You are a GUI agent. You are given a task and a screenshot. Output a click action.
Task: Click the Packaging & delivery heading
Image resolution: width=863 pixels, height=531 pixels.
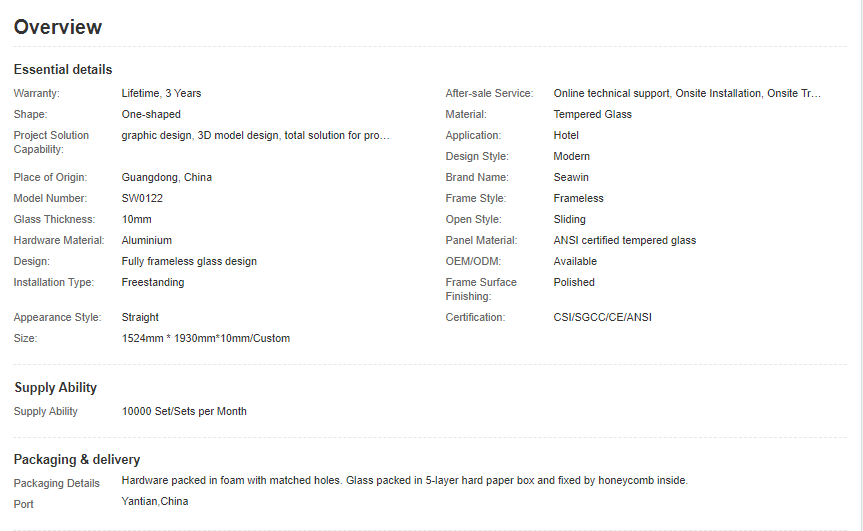77,459
